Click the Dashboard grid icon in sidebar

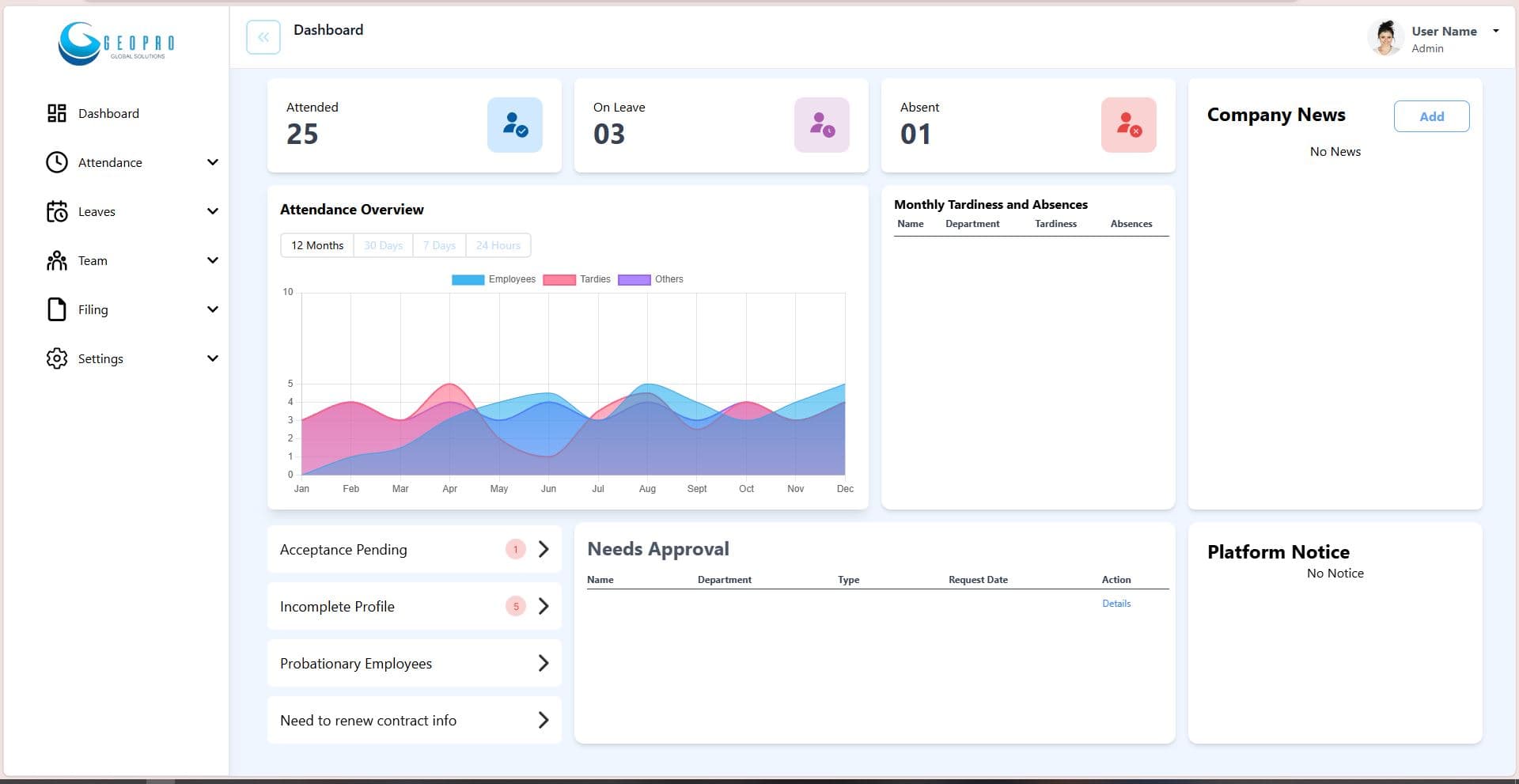point(56,113)
